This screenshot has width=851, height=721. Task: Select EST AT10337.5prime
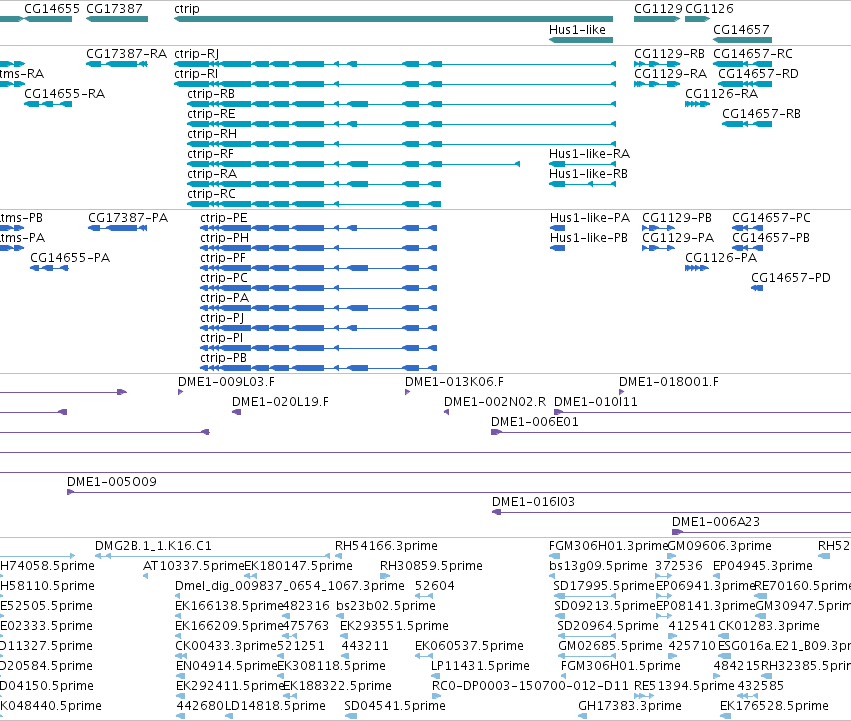194,566
